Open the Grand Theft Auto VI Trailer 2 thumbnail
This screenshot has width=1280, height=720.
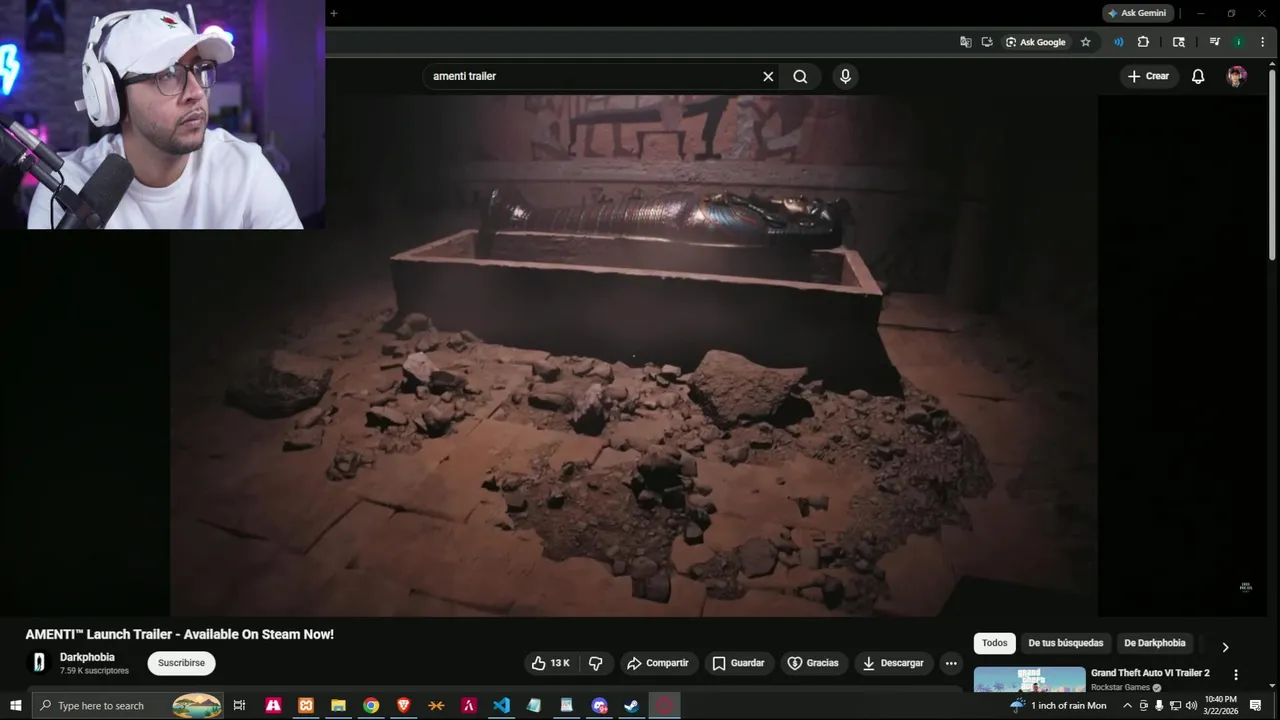1029,680
